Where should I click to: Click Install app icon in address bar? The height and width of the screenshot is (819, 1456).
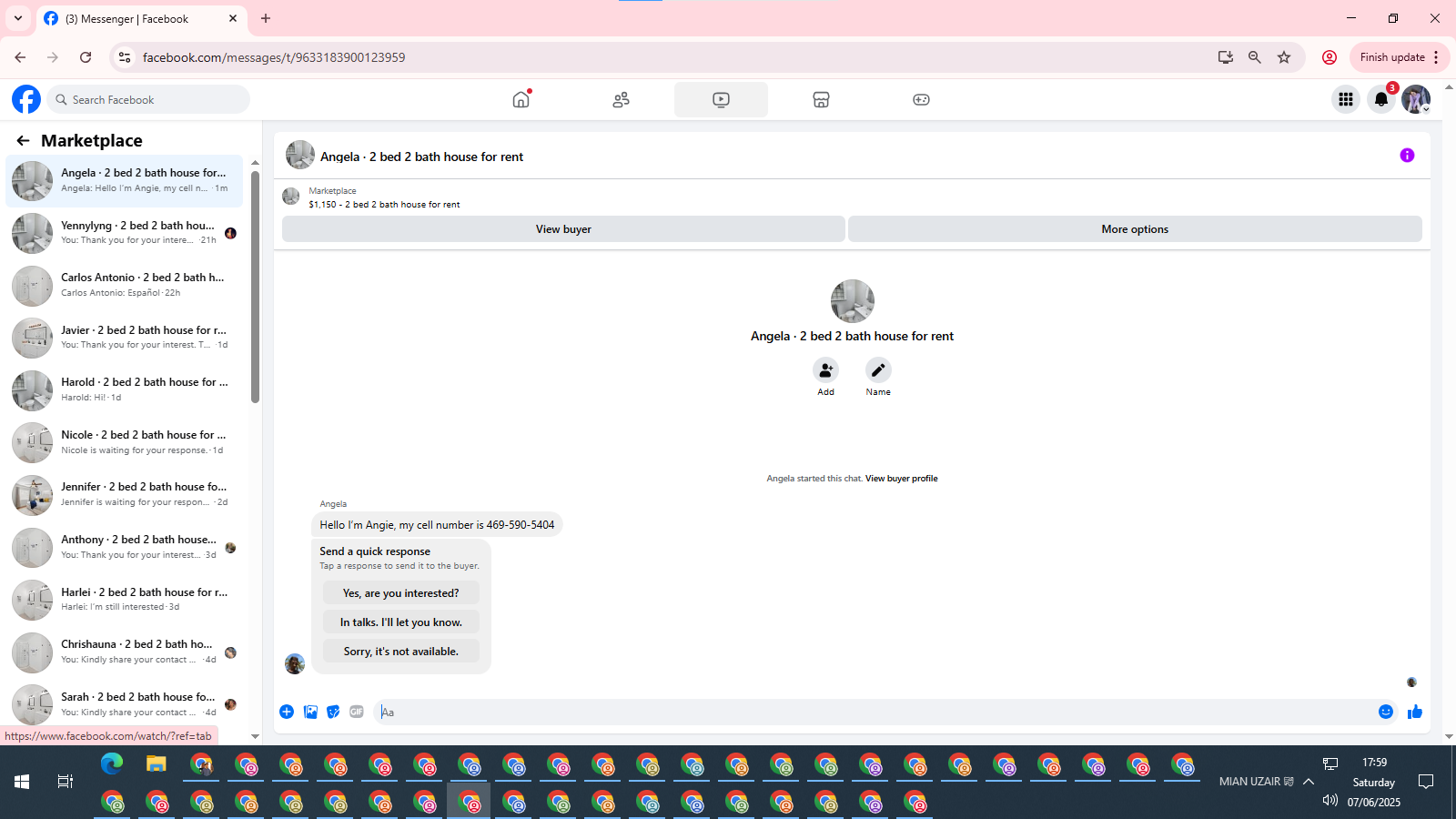[1226, 57]
